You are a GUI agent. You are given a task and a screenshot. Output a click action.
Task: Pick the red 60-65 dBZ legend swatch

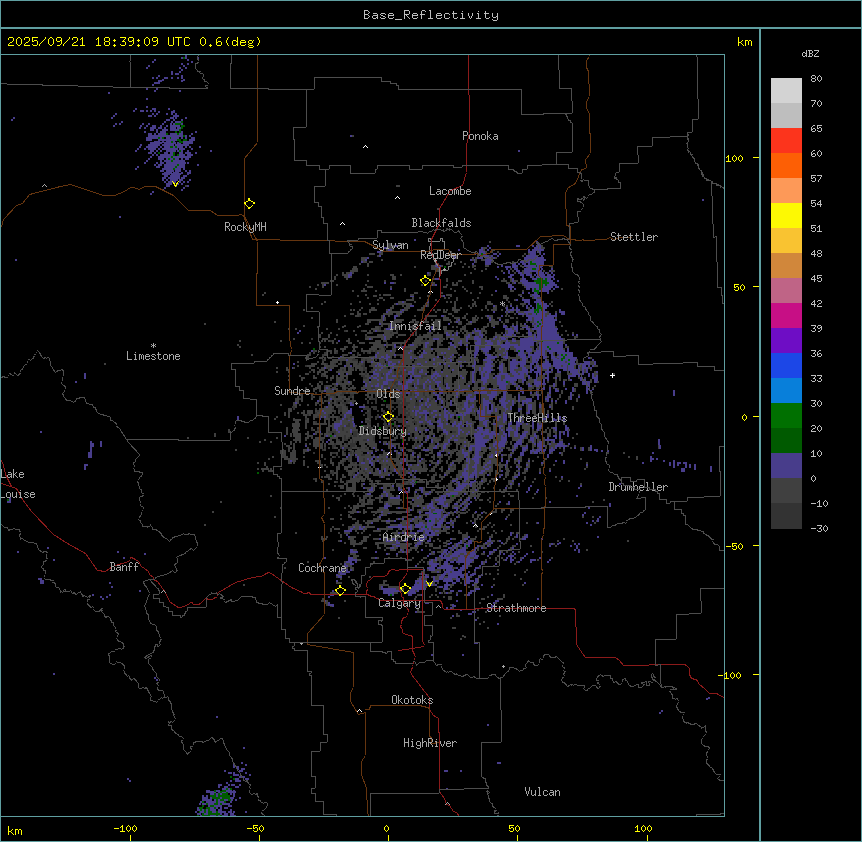click(x=786, y=140)
